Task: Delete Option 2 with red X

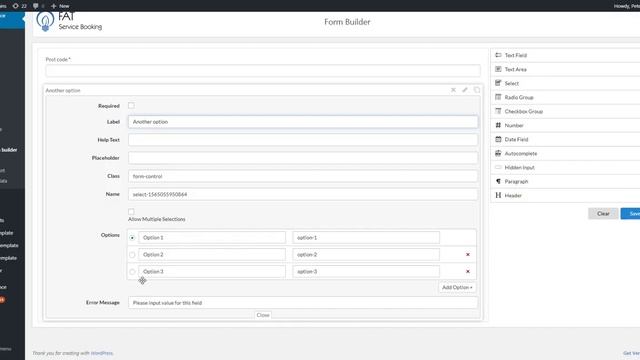Action: pyautogui.click(x=468, y=254)
